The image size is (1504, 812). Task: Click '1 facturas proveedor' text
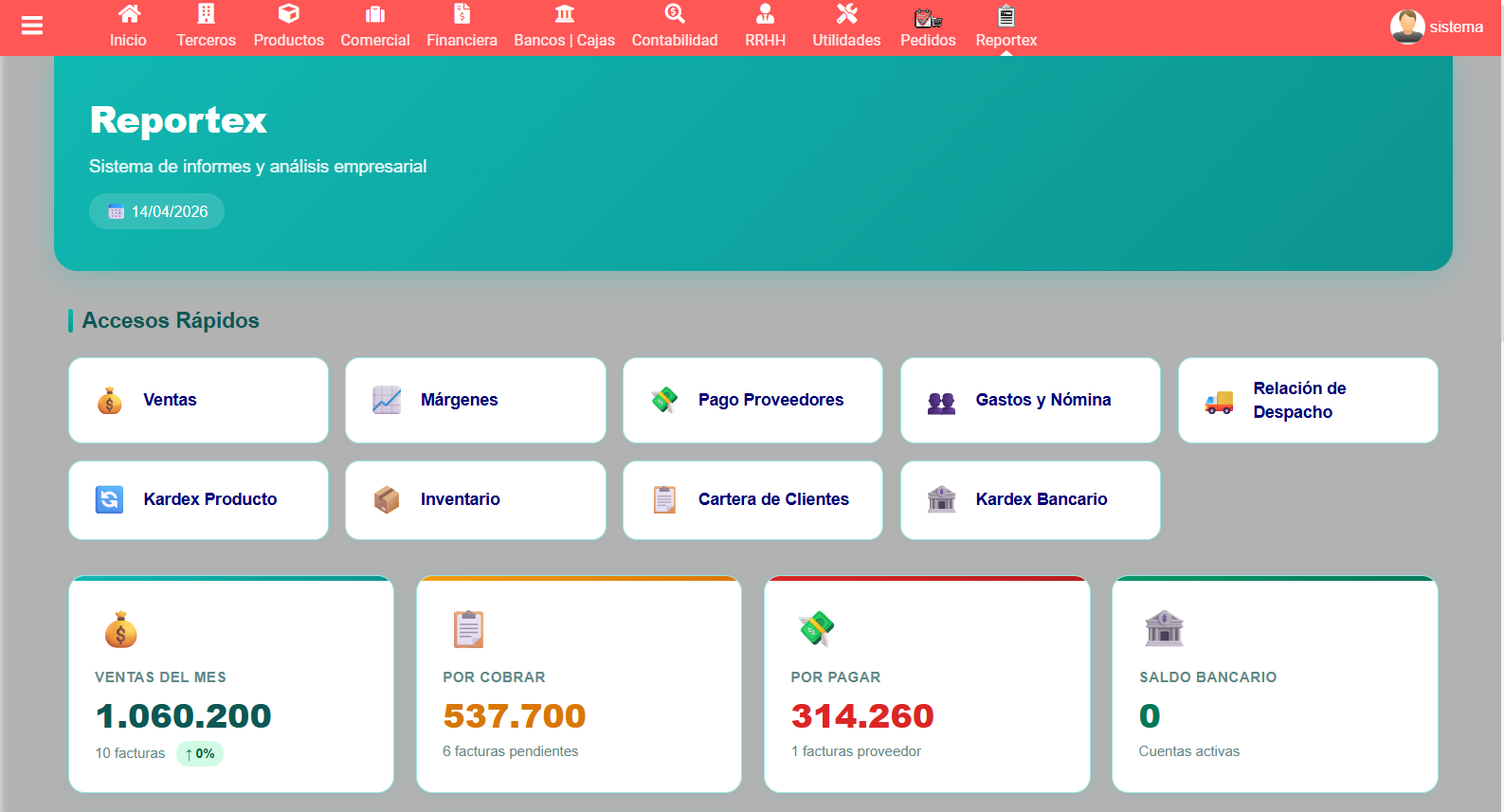(856, 751)
